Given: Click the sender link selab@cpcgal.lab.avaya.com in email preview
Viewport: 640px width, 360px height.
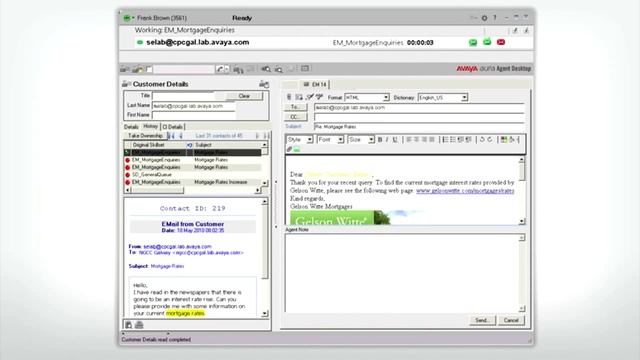Looking at the screenshot, I should [177, 247].
